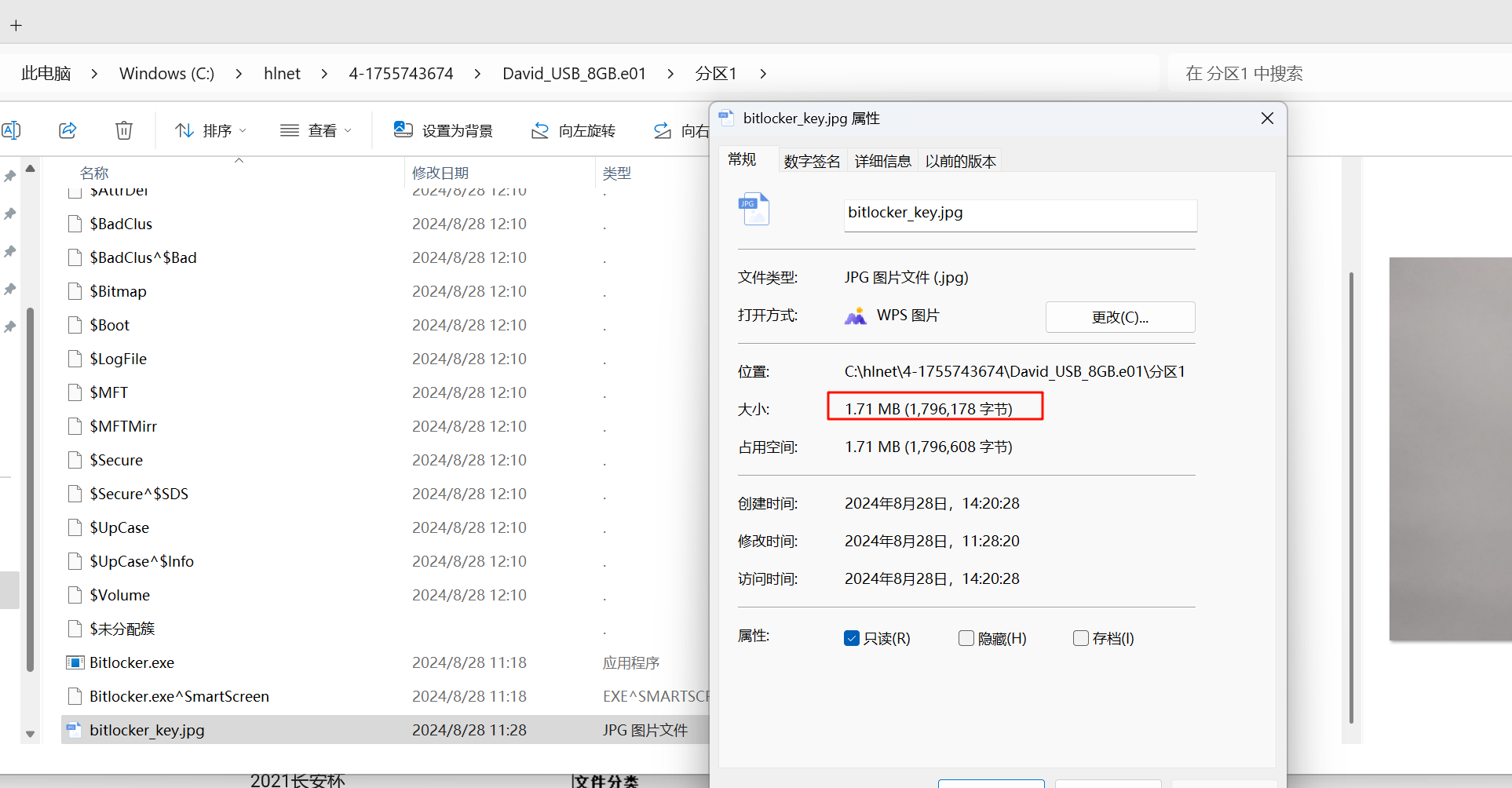Click the bitlocker_key.jpg file name in list
Screen dimensions: 1512x788
(147, 731)
